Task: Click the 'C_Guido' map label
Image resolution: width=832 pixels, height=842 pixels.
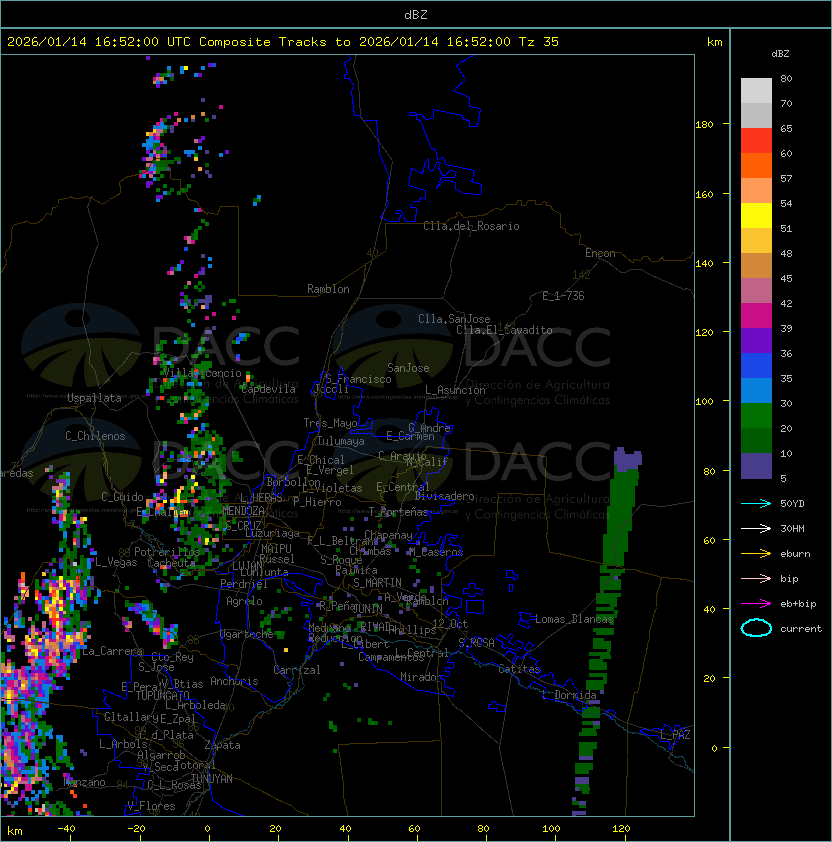Action: pos(122,497)
